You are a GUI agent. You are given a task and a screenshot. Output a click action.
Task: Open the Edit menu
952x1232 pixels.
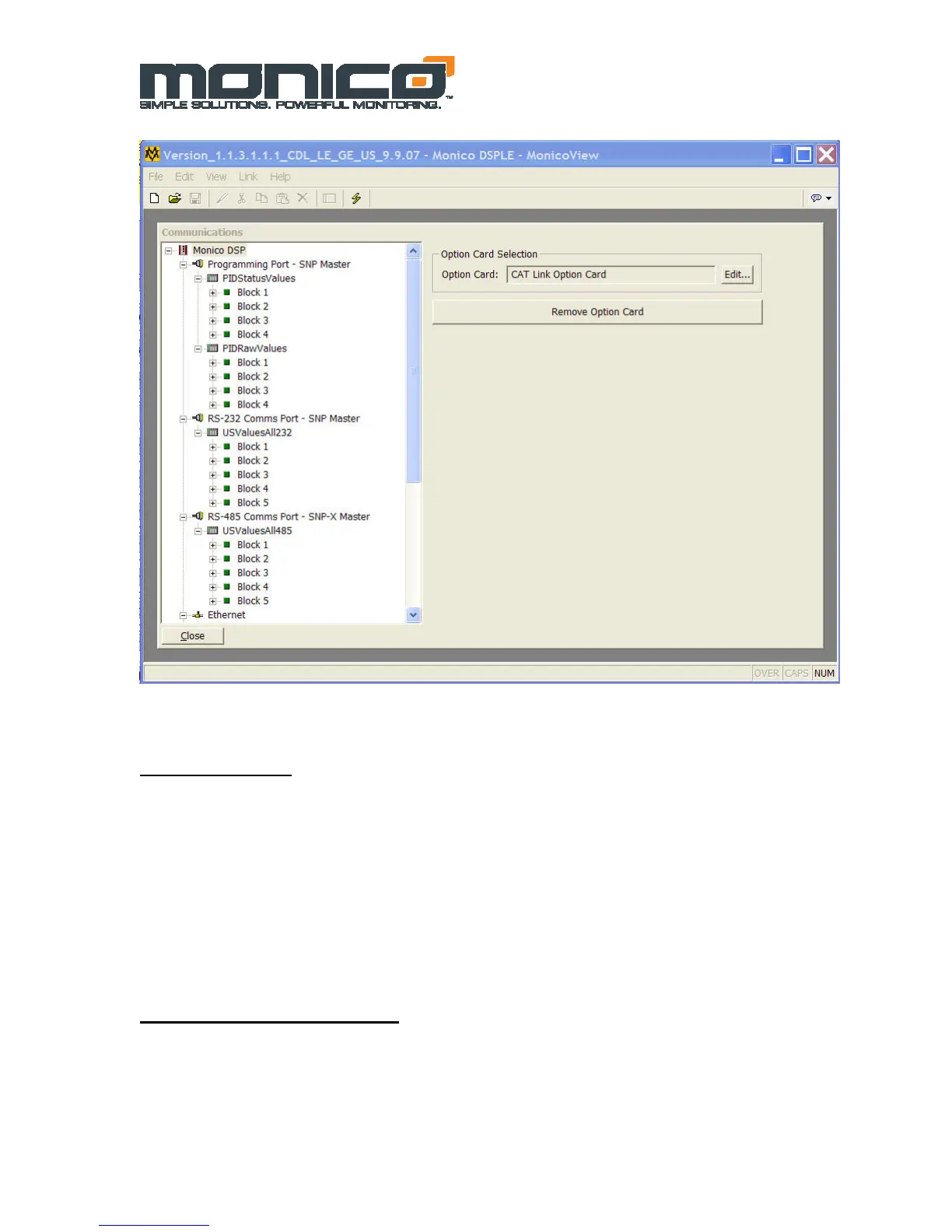[184, 177]
